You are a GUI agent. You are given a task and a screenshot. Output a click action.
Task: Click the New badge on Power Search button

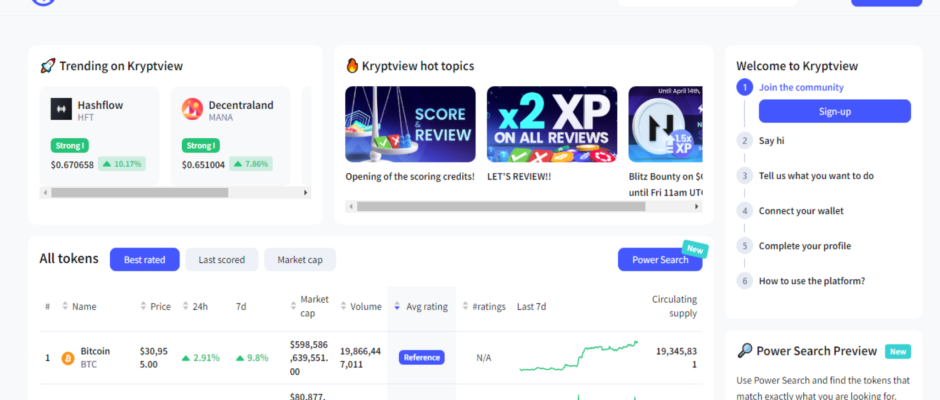(x=695, y=249)
